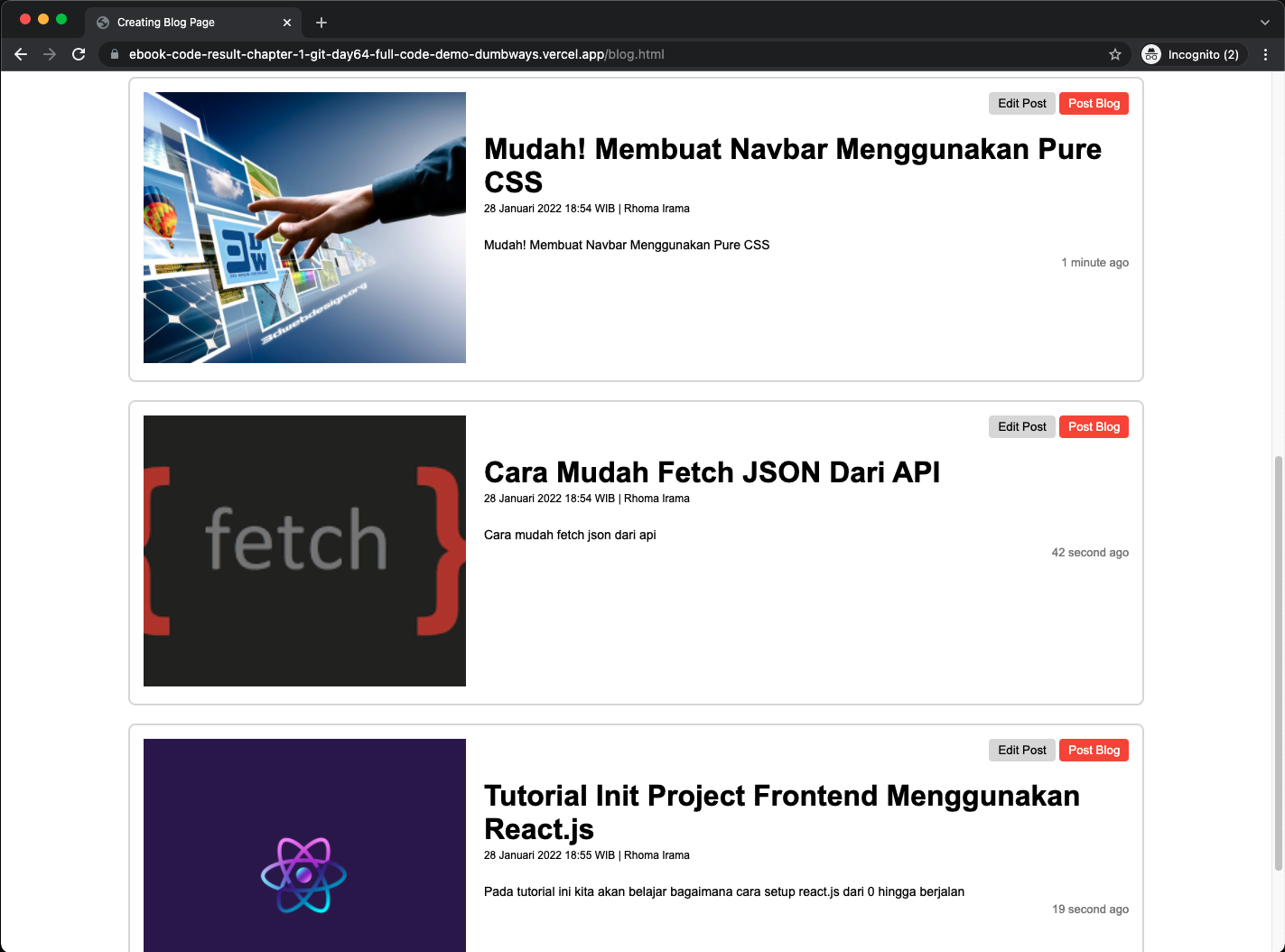View the site security lock info
Viewport: 1285px width, 952px height.
114,54
